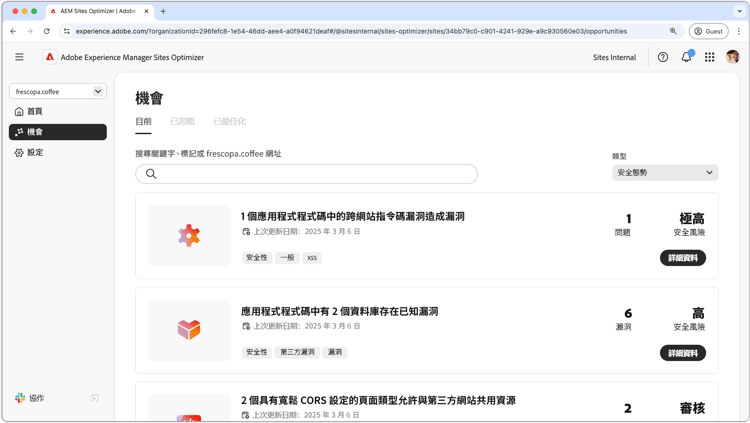Open the 2 個資料庫存在已知漏洞 title
Image resolution: width=750 pixels, height=423 pixels.
click(340, 312)
